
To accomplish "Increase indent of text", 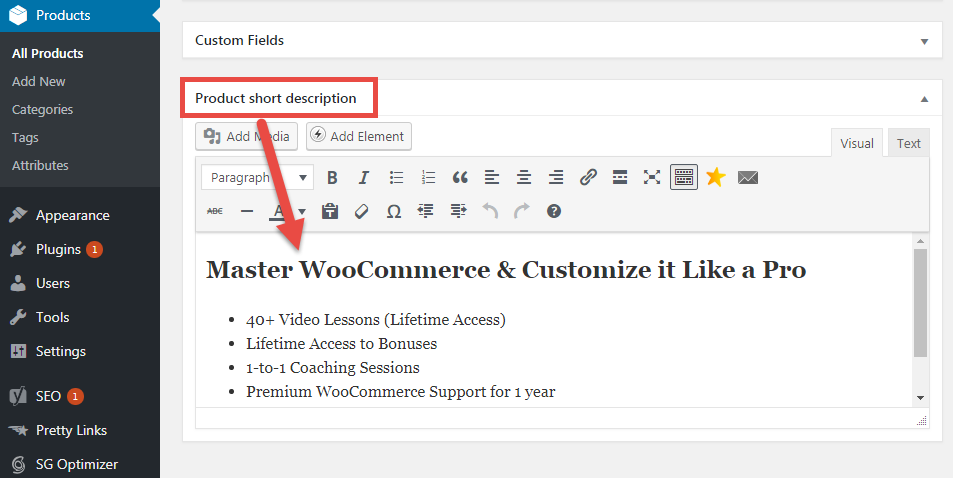I will [x=458, y=211].
